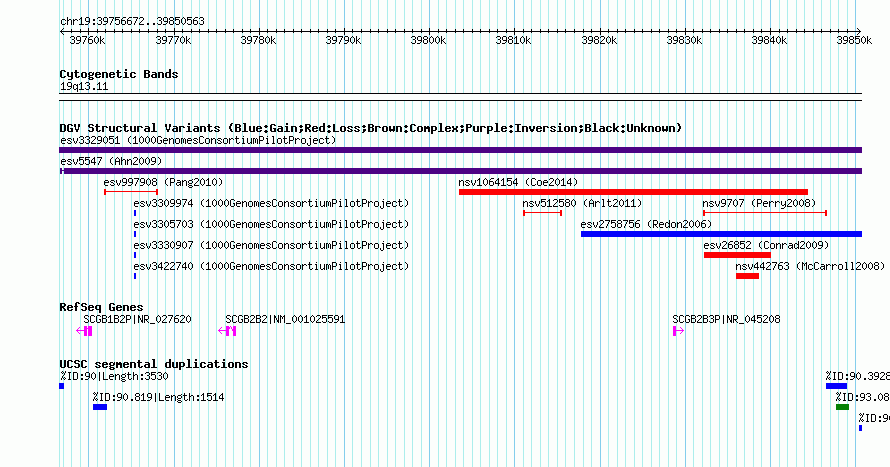Open the UCSC segmental duplications track title
Screen dimensions: 890x467
pyautogui.click(x=154, y=364)
